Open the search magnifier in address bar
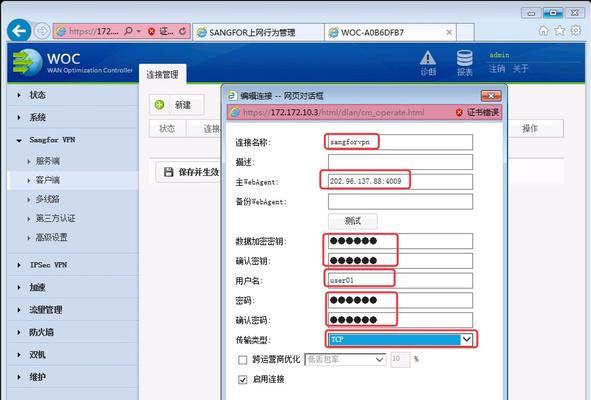Screen dimensions: 591x400 (129, 31)
